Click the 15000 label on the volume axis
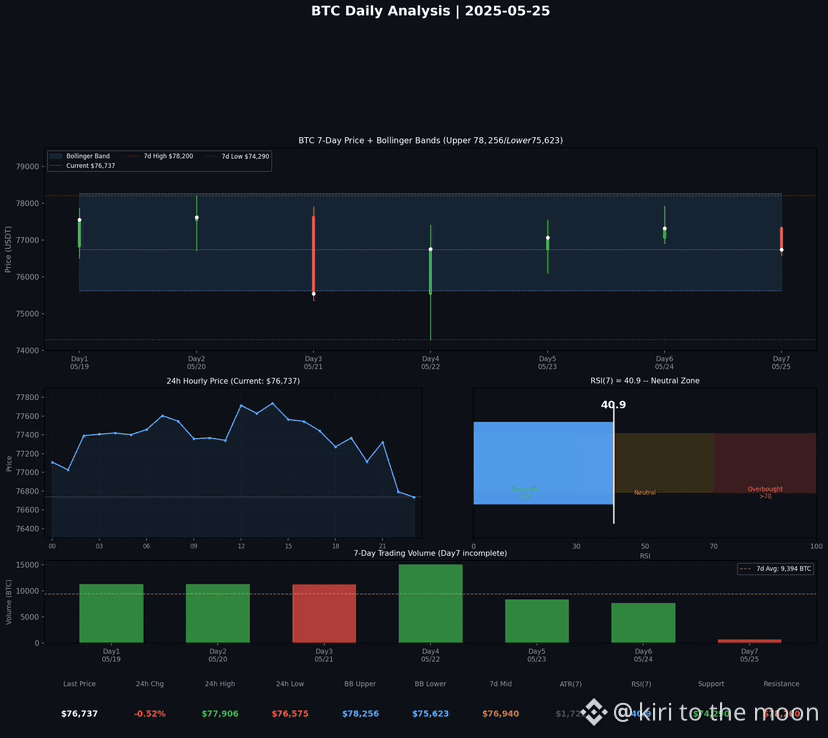828x738 pixels. 29,565
